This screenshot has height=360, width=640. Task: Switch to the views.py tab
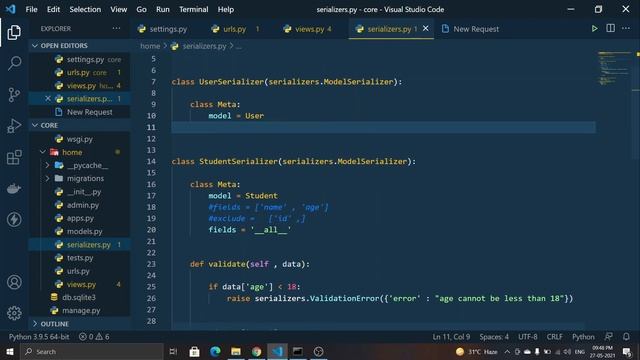(309, 29)
